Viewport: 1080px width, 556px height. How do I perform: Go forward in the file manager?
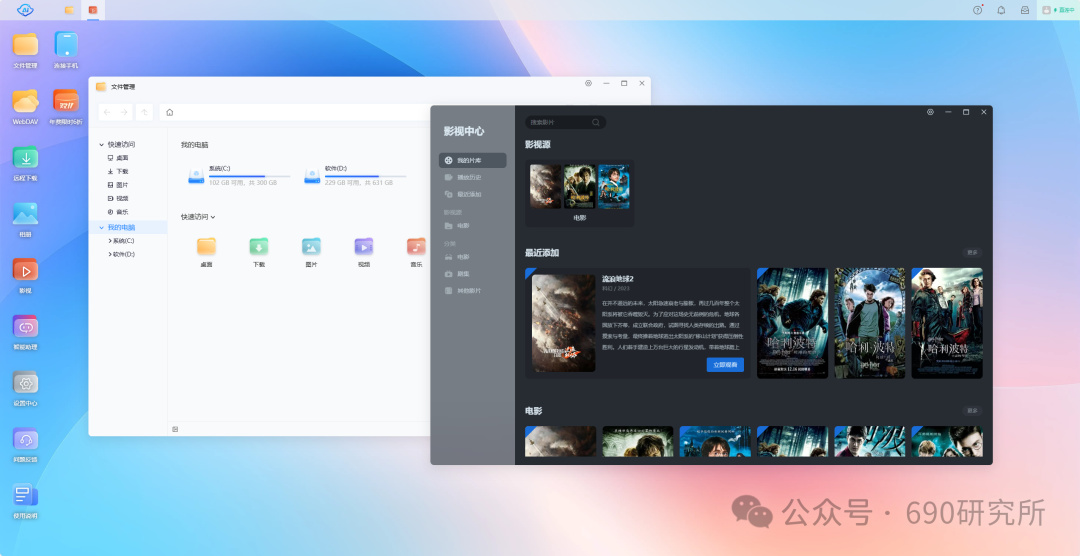(124, 112)
